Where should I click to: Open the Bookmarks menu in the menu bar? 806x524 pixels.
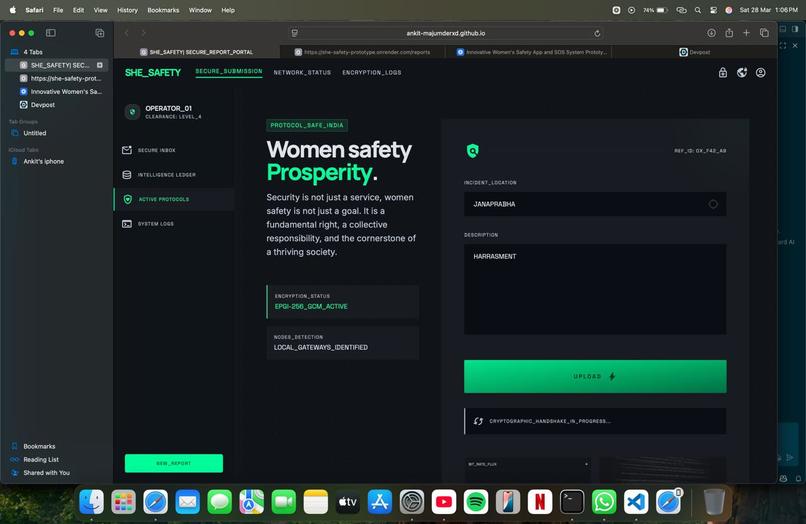pyautogui.click(x=163, y=10)
